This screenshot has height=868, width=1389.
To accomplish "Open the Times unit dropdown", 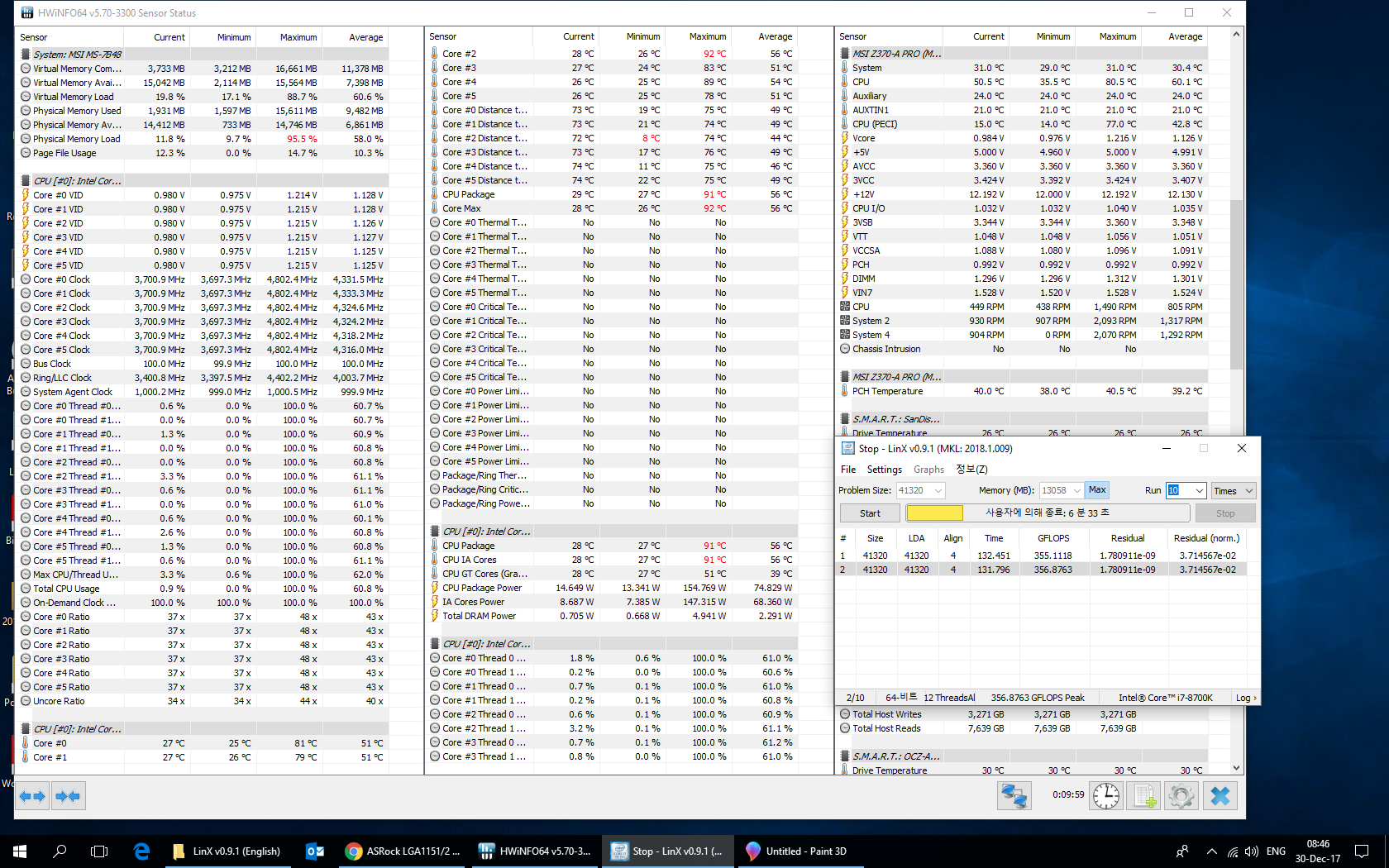I will (1234, 490).
